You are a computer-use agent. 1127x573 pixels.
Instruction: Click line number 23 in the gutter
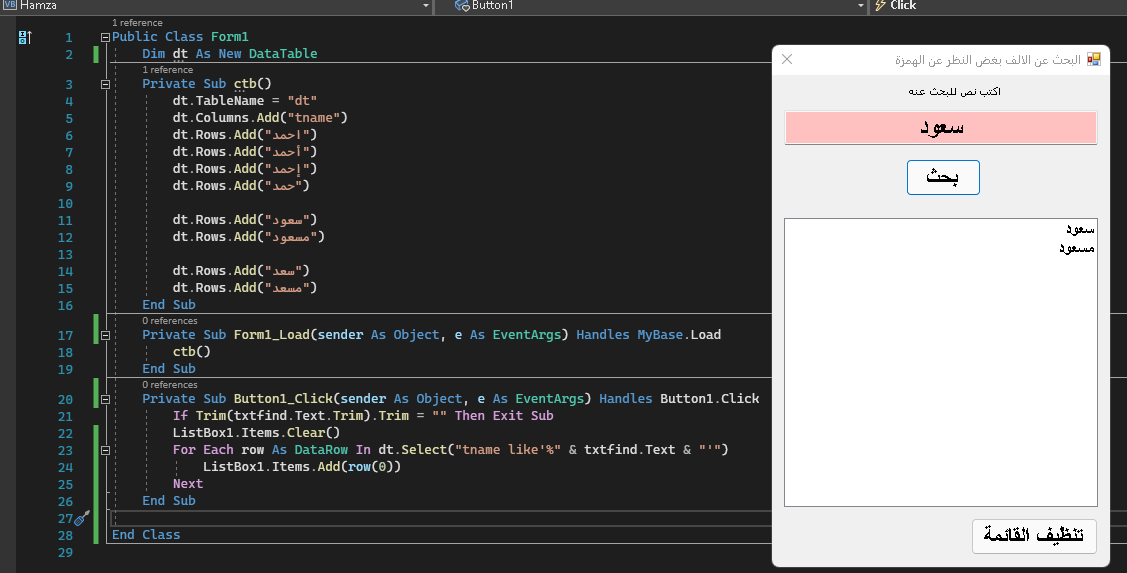[x=65, y=451]
